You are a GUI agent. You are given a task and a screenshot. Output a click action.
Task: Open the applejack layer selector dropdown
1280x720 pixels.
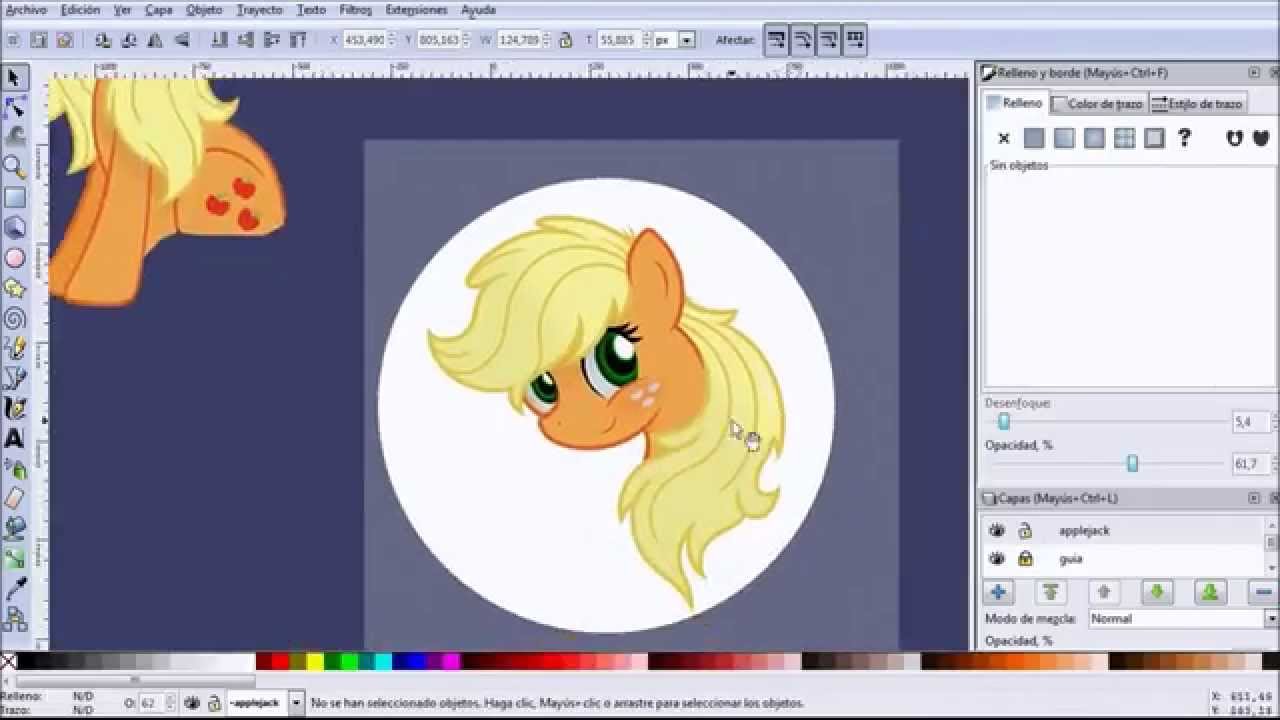pyautogui.click(x=296, y=703)
